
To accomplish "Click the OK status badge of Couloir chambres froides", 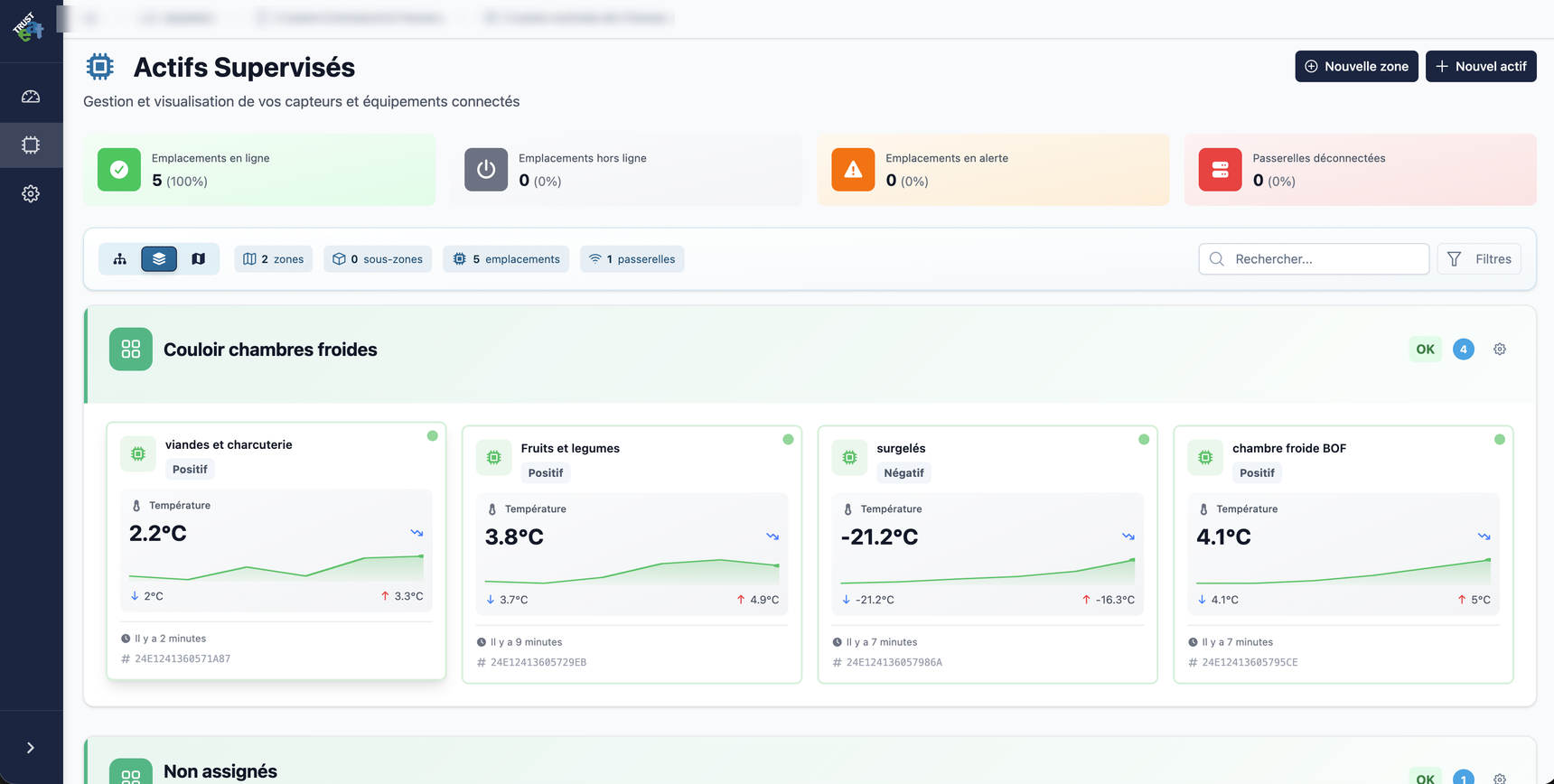I will tap(1425, 350).
